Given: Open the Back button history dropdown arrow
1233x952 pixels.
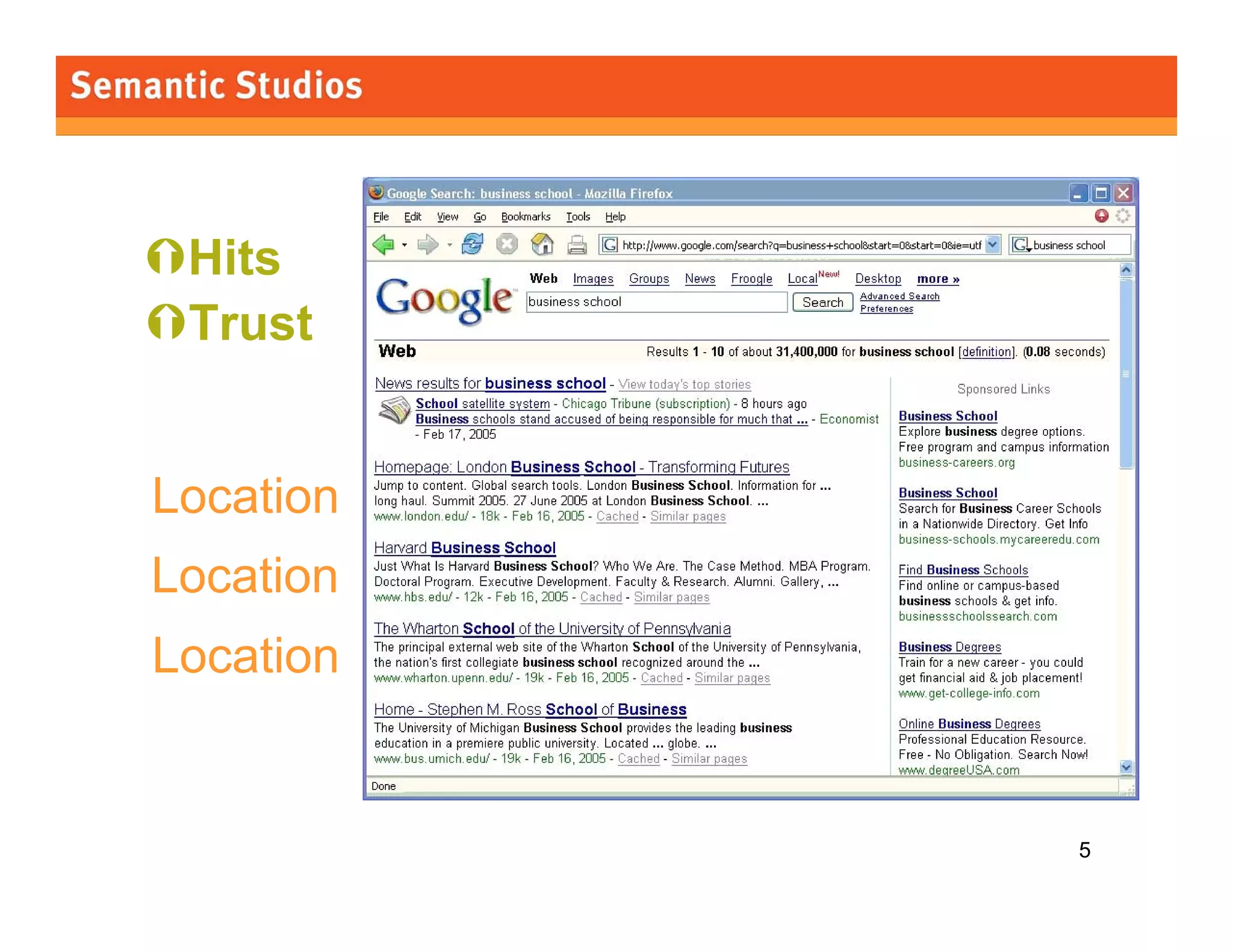Looking at the screenshot, I should (x=405, y=246).
